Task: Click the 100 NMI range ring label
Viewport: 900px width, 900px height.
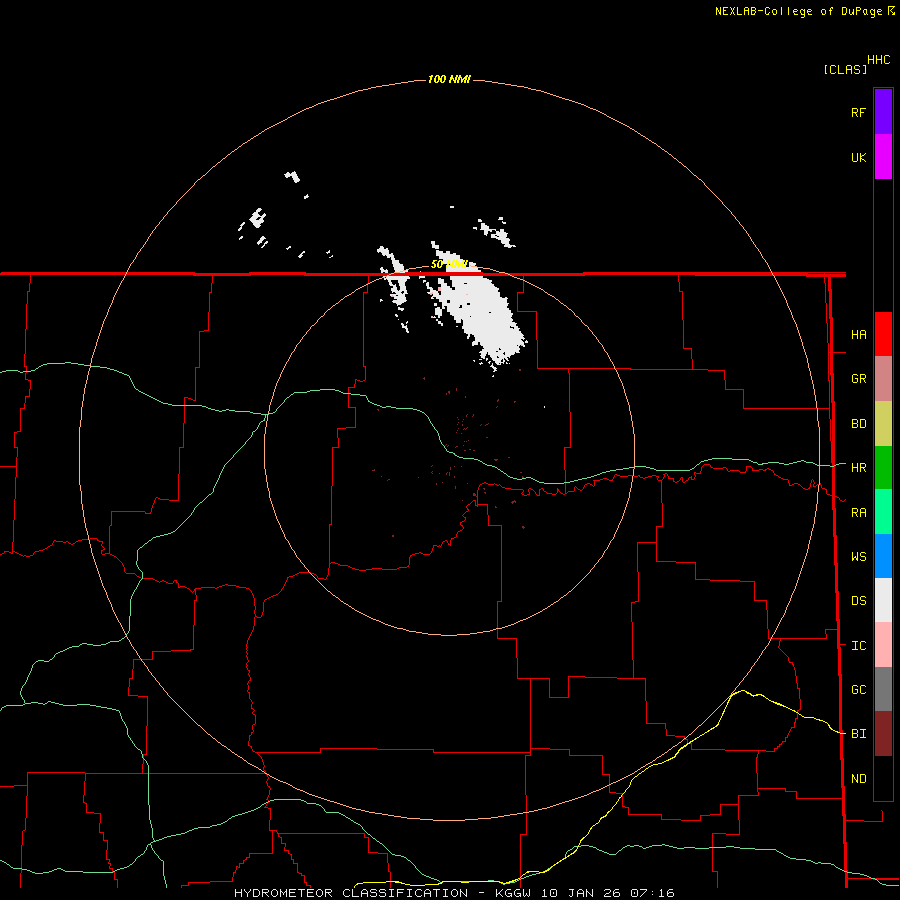Action: pos(449,79)
